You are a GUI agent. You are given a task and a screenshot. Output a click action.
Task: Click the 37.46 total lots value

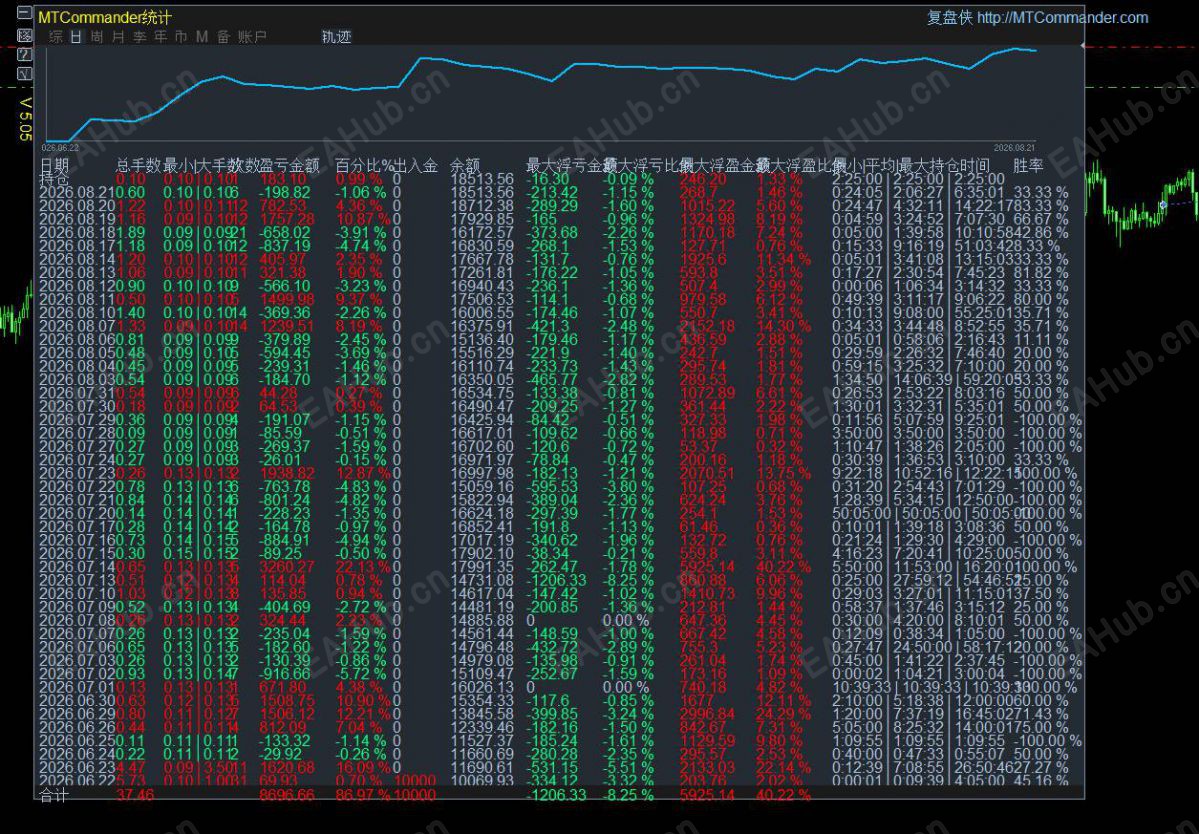point(135,795)
